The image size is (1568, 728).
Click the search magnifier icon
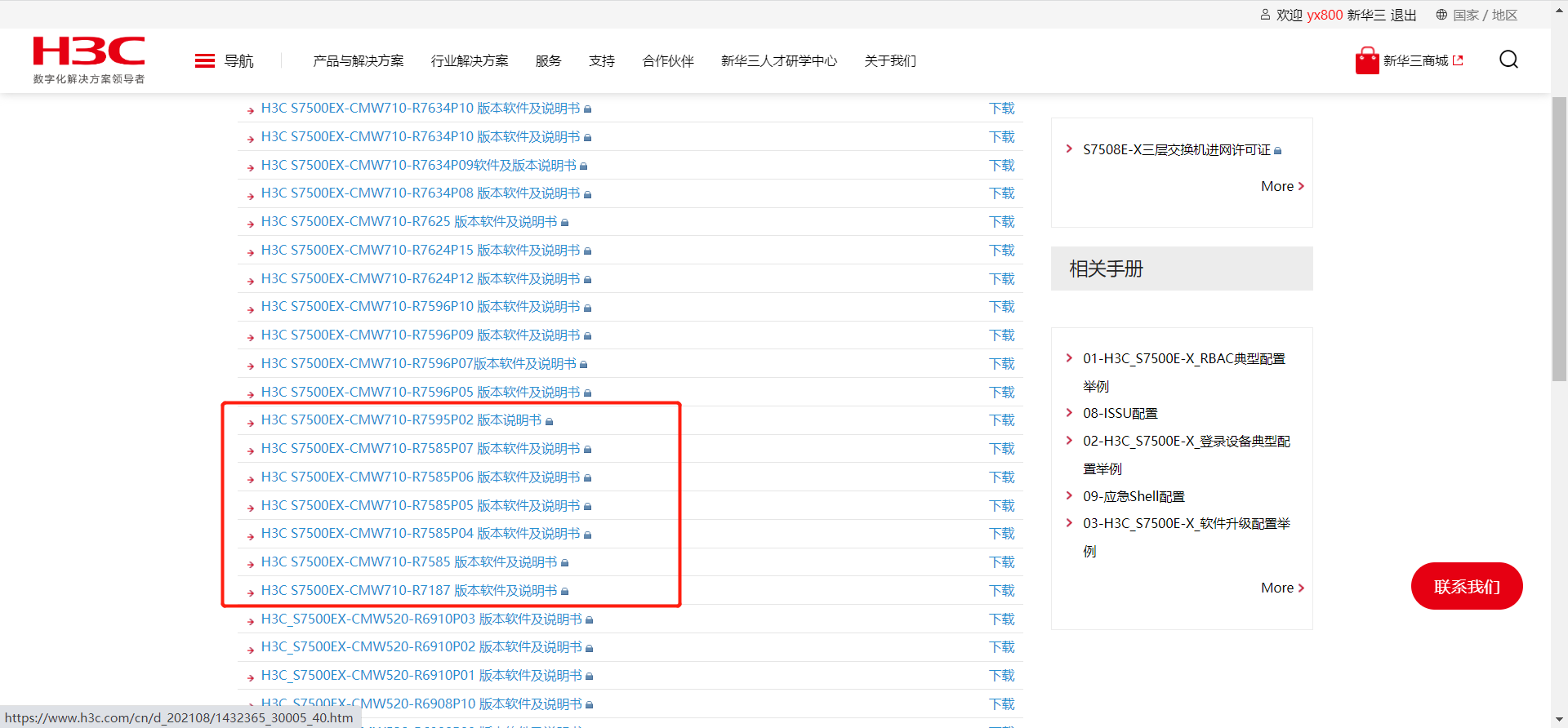coord(1508,60)
